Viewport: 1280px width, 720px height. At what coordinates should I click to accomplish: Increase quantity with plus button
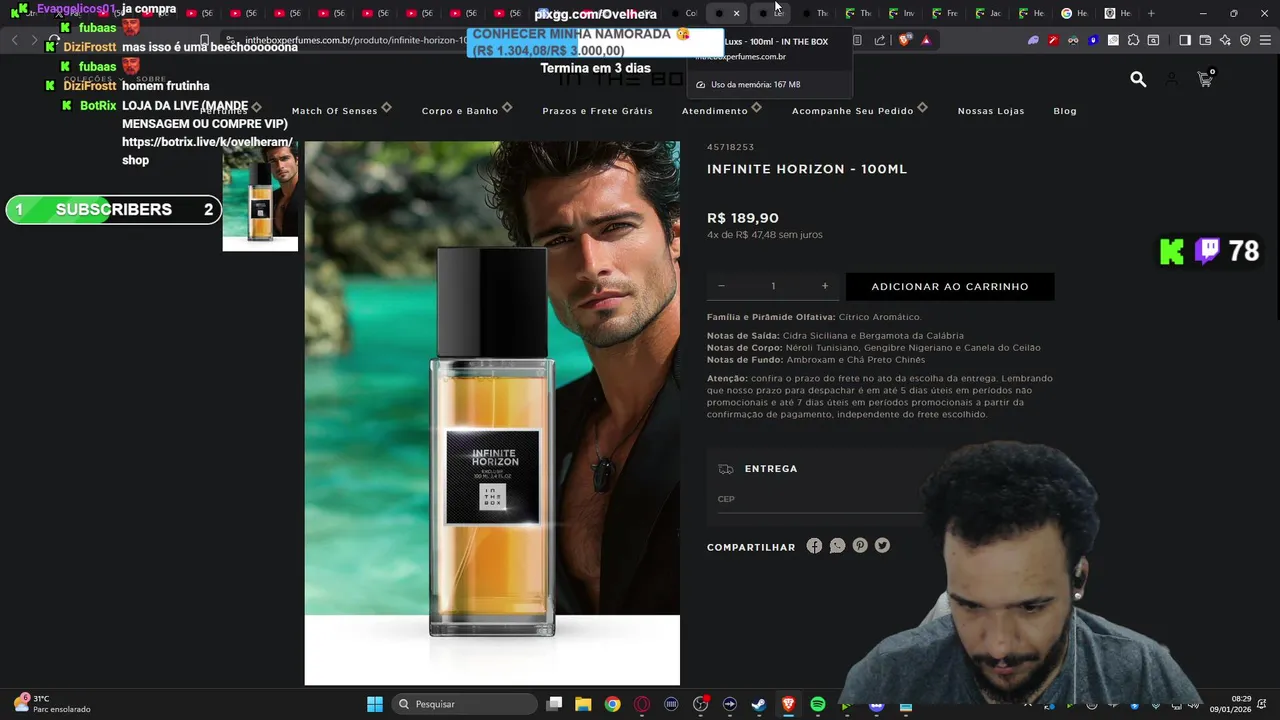[x=825, y=286]
